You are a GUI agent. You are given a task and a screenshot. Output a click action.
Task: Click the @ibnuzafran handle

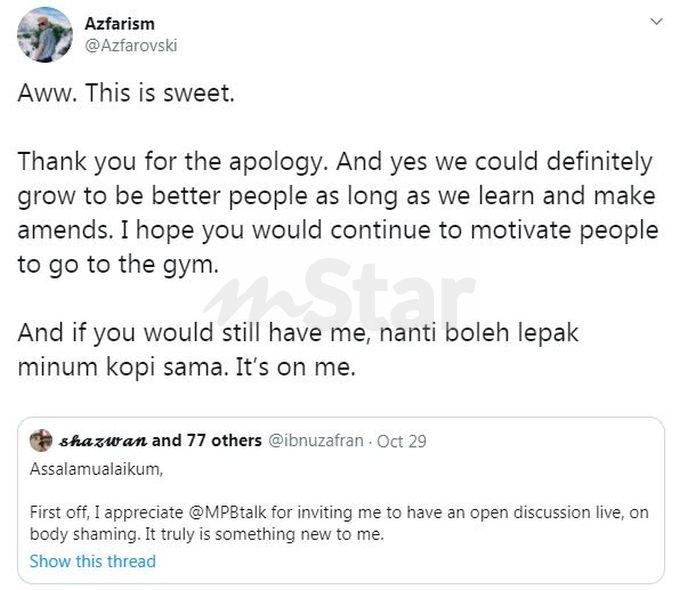[317, 440]
